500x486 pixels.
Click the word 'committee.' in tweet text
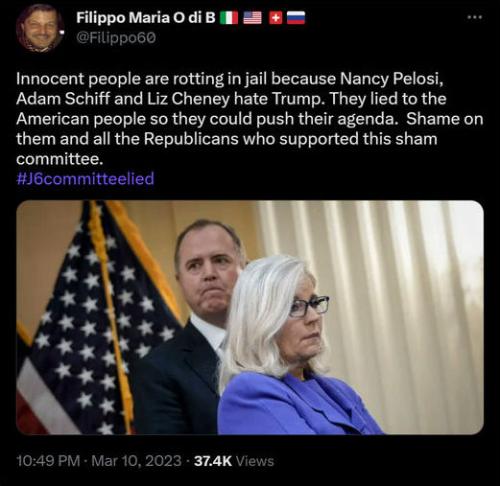60,159
